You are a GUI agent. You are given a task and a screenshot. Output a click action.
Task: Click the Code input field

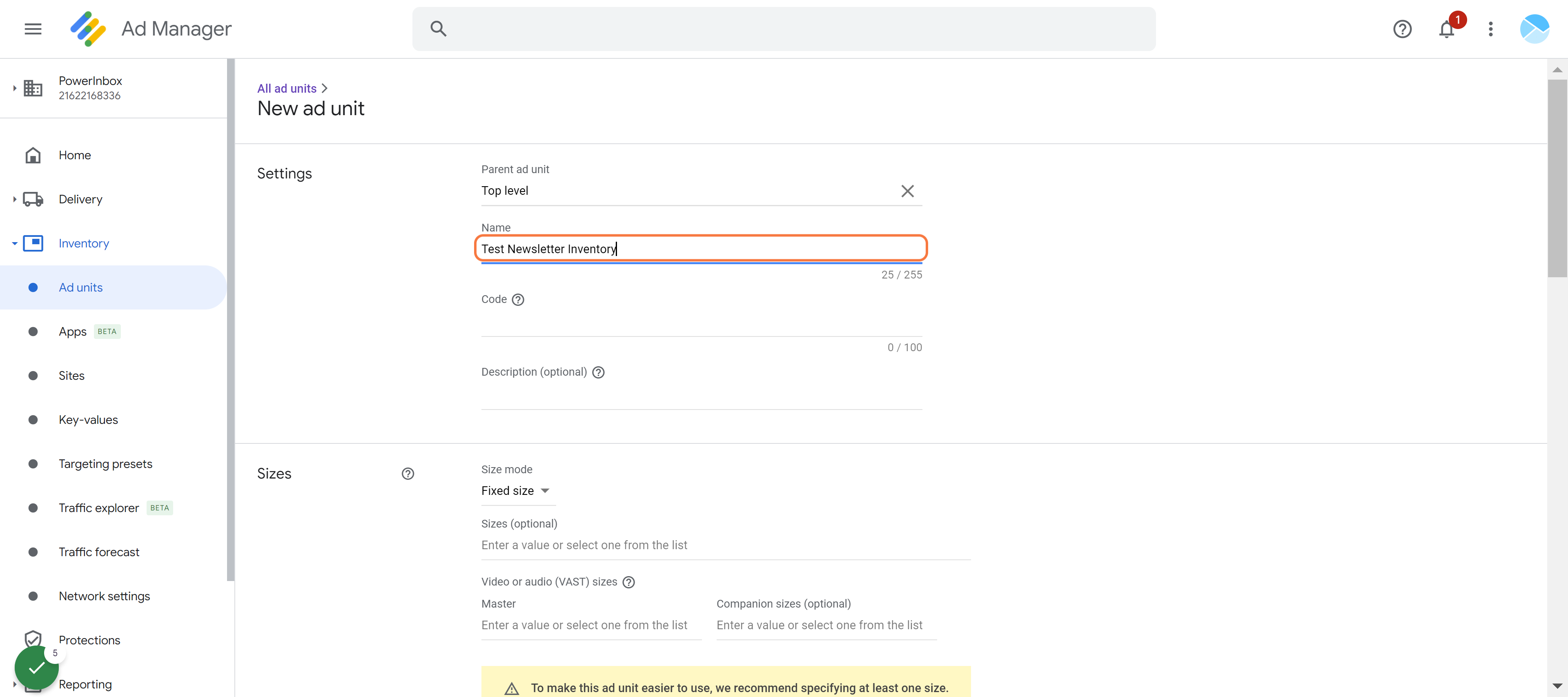[x=701, y=323]
